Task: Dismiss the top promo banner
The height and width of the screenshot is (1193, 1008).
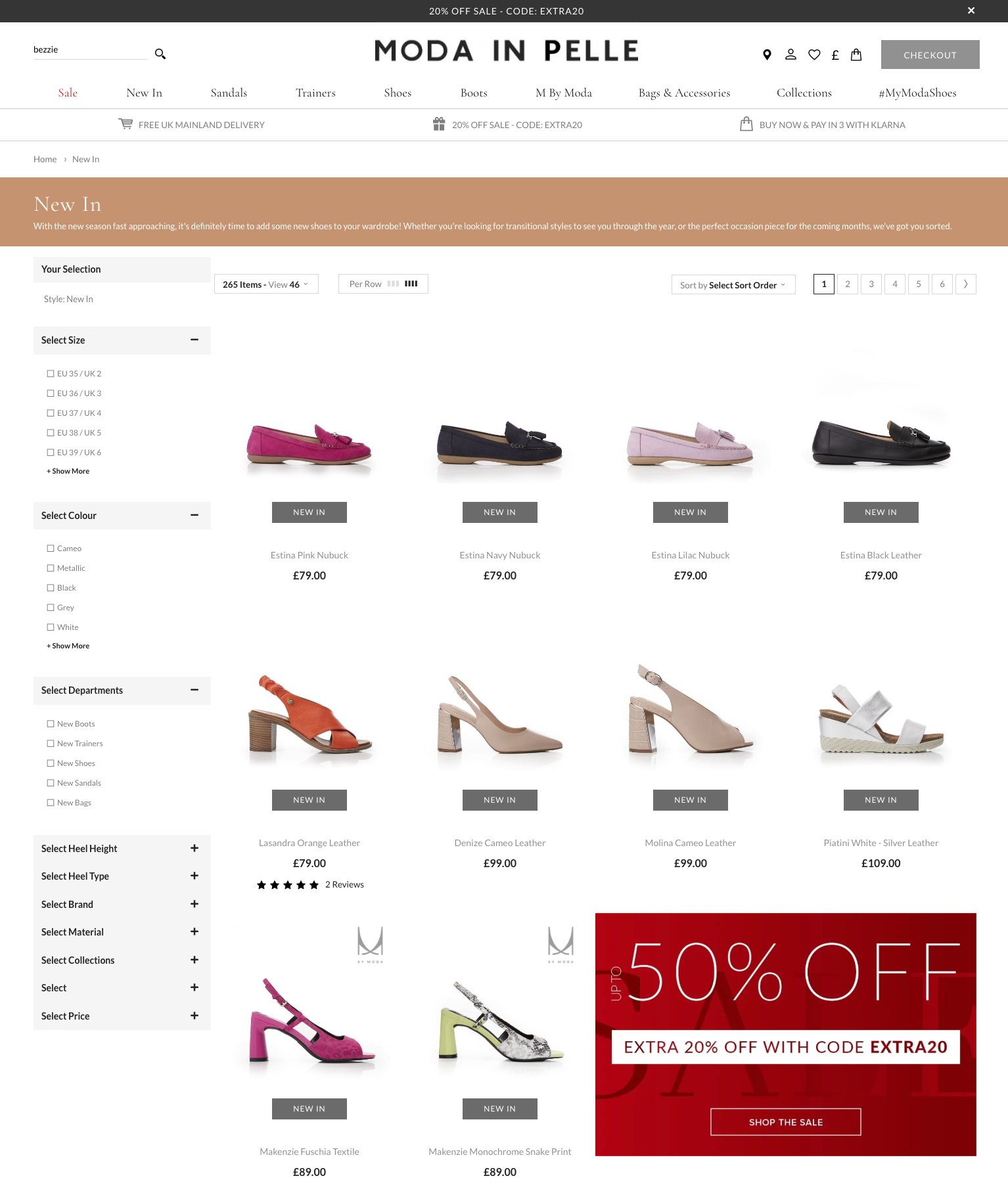Action: [x=971, y=11]
